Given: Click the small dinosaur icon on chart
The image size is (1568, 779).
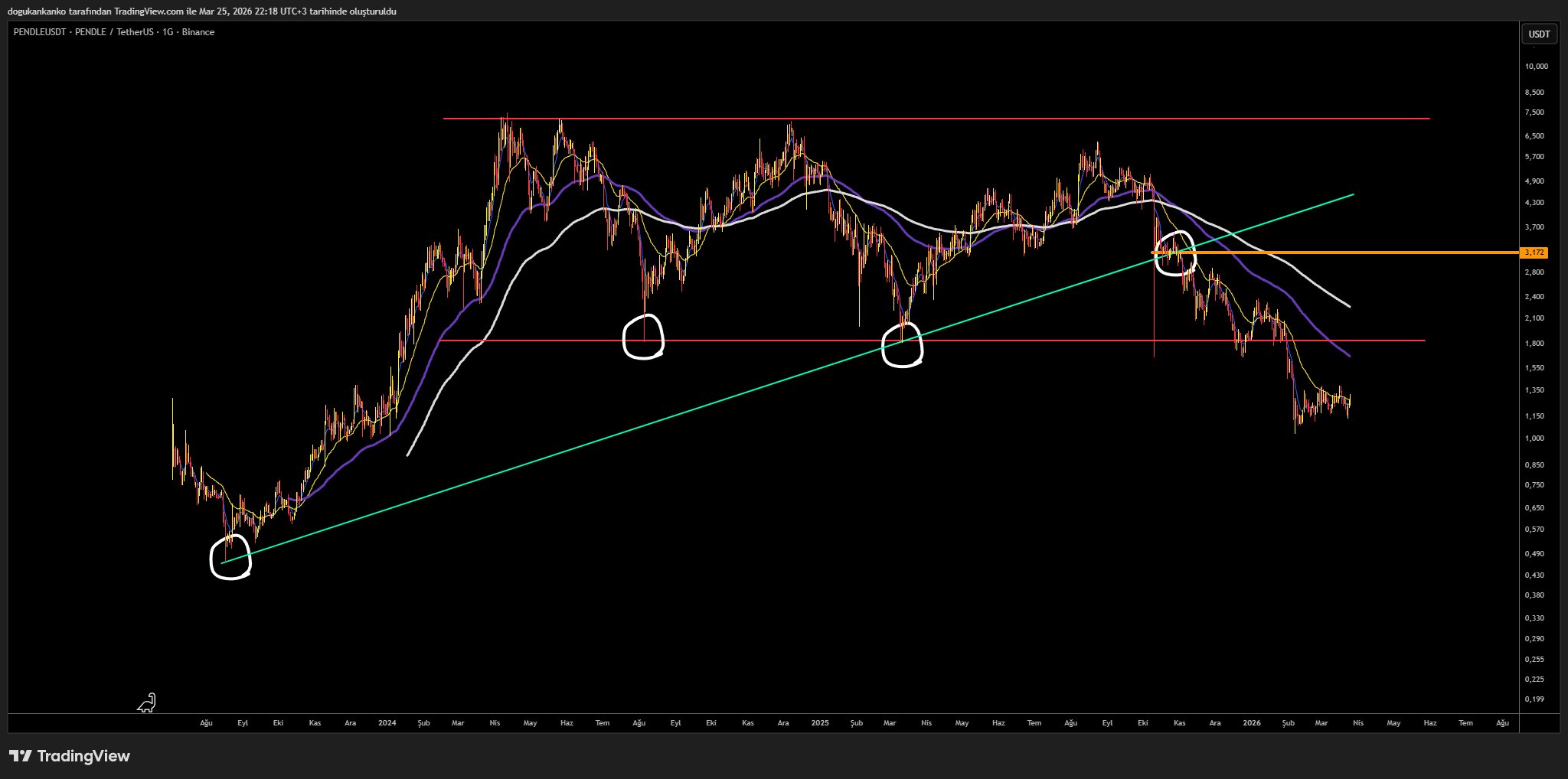Looking at the screenshot, I should (x=146, y=702).
